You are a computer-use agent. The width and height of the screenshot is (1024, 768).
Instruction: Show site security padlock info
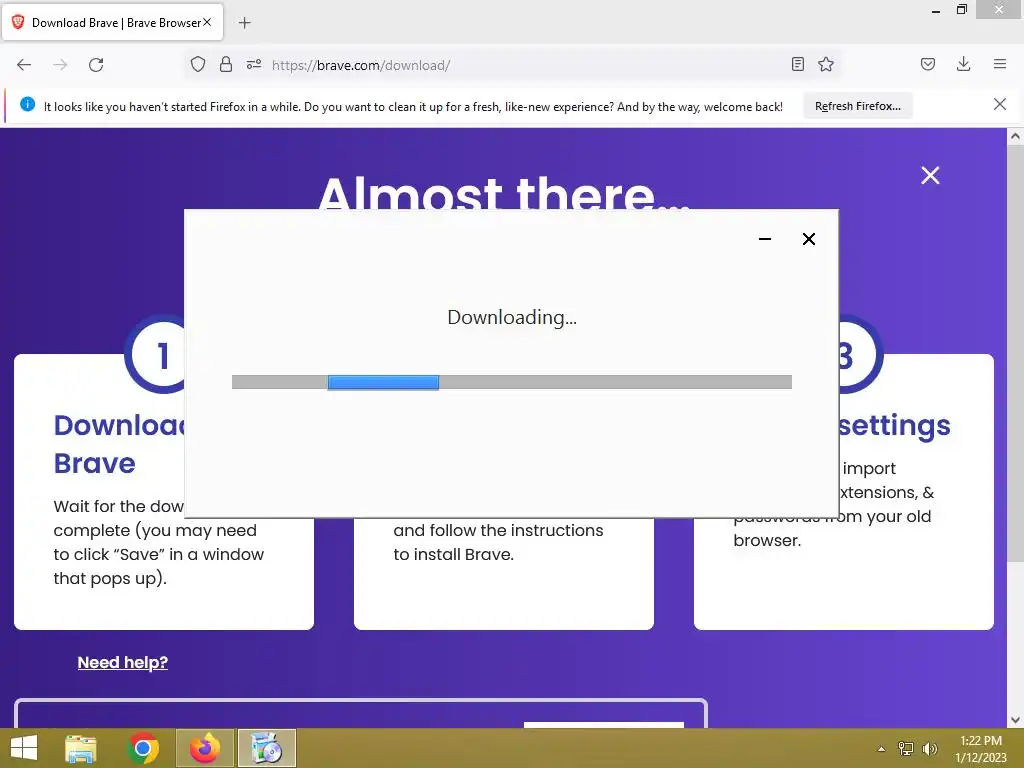coord(226,65)
